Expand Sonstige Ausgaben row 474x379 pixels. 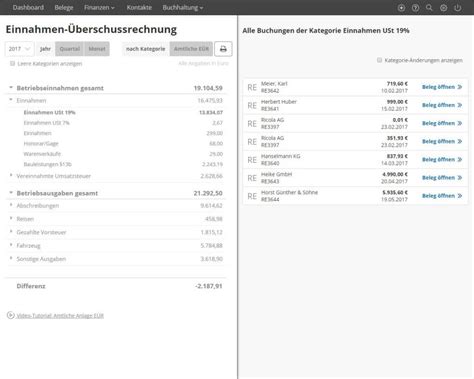click(x=11, y=258)
